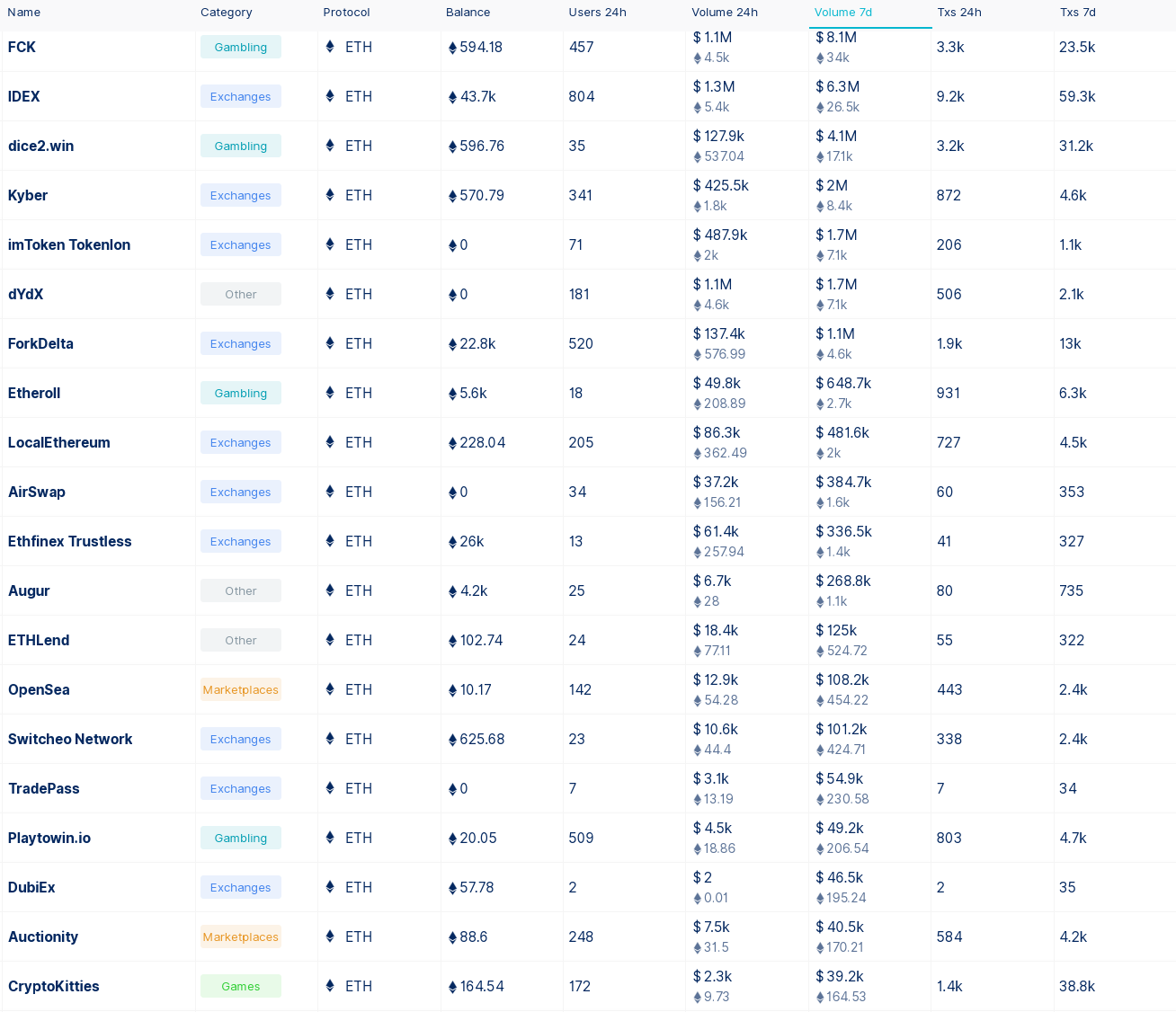Select OpenSea's 443 Txs 24h value
This screenshot has width=1176, height=1012.
click(949, 689)
